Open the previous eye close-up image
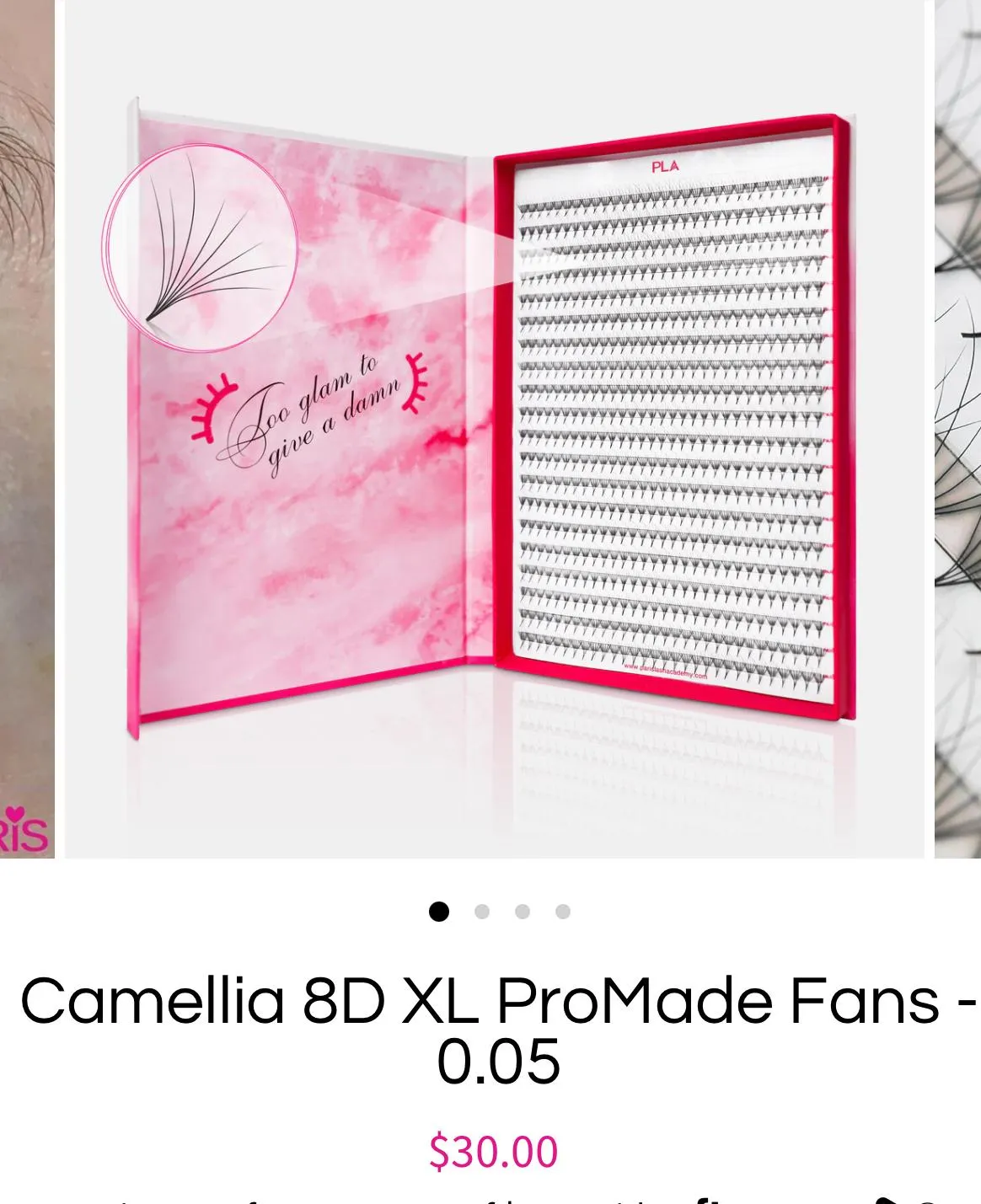The width and height of the screenshot is (981, 1204). [27, 429]
